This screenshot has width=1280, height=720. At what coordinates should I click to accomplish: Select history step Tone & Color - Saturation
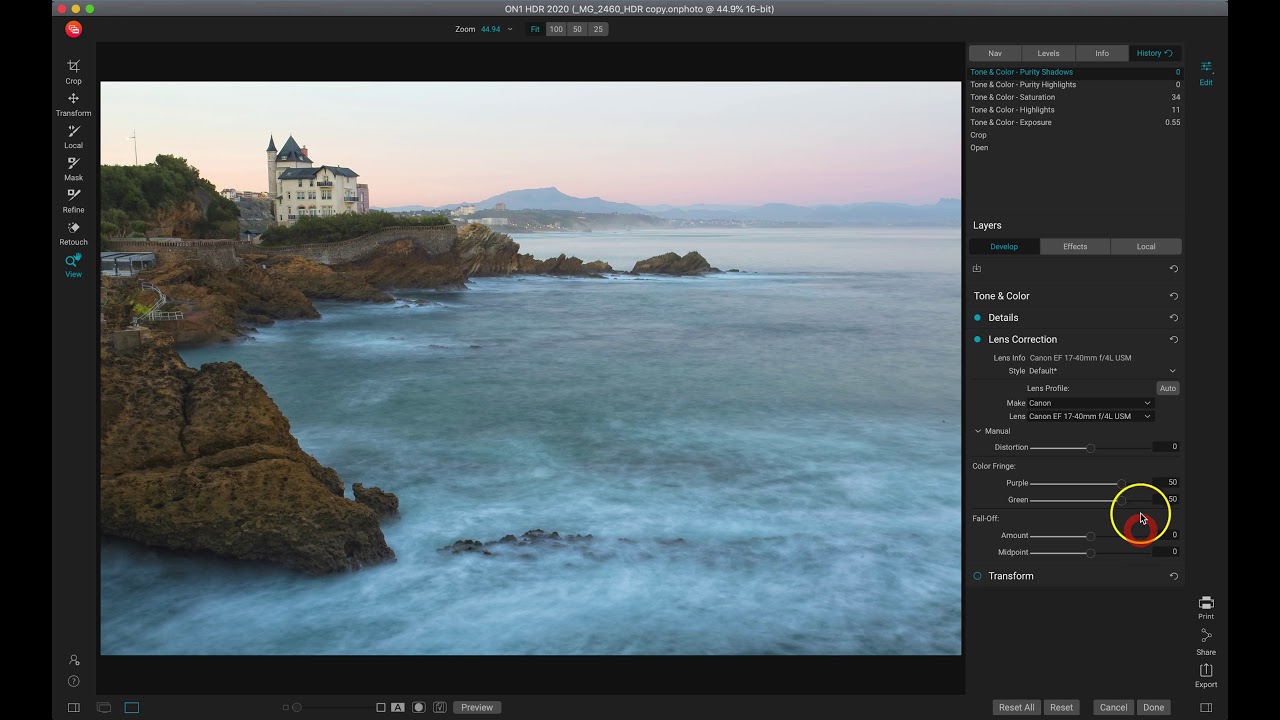coord(1075,97)
